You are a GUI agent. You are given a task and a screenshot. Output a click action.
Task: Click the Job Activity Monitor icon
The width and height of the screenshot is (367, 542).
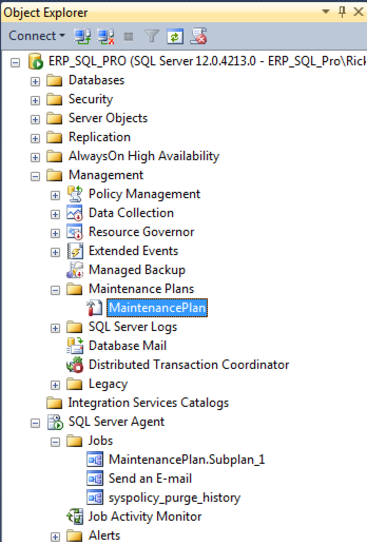(x=75, y=517)
